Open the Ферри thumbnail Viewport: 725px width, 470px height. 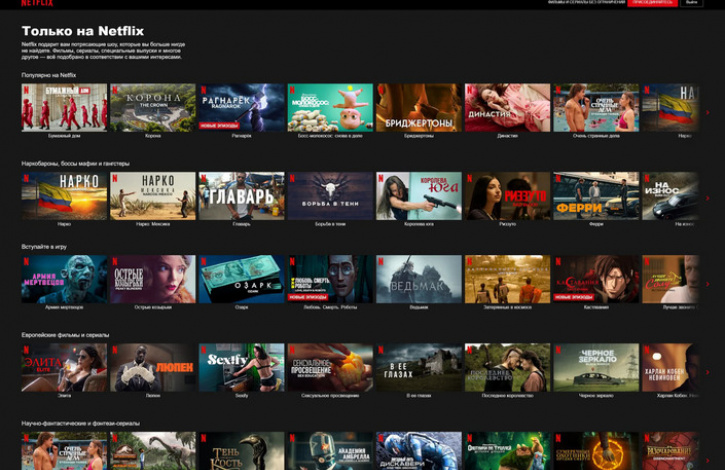click(596, 196)
